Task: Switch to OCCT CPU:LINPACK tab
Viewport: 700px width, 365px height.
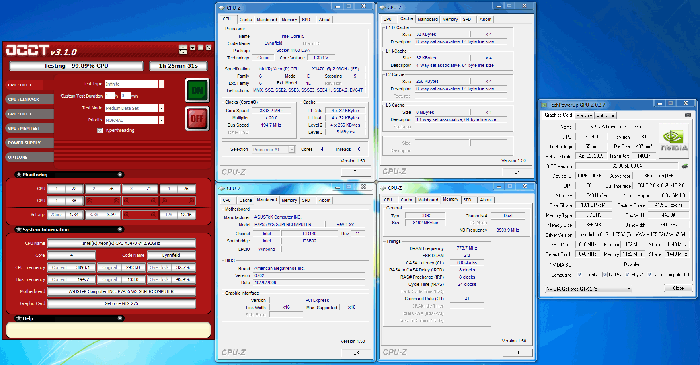Action: coord(29,100)
